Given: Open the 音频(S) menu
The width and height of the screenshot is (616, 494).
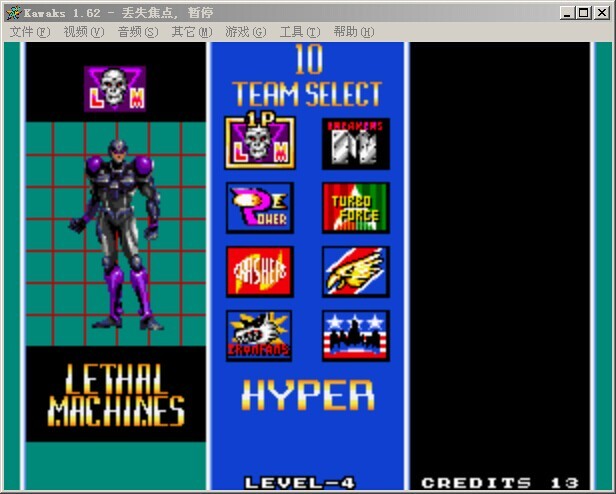Looking at the screenshot, I should point(138,32).
